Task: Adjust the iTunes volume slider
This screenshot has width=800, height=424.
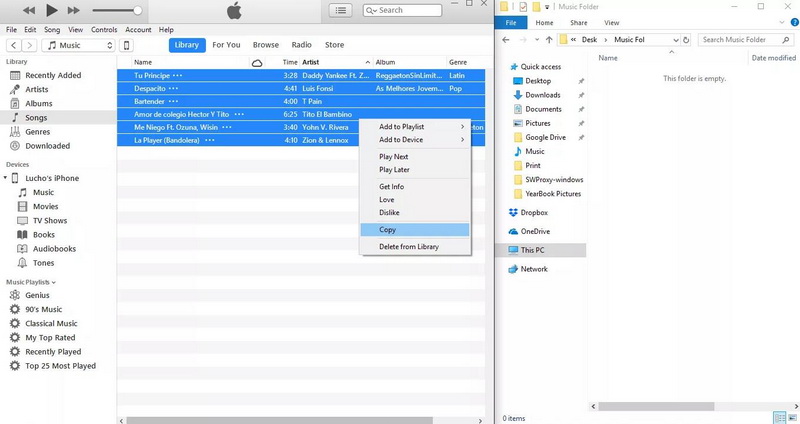Action: (x=116, y=11)
